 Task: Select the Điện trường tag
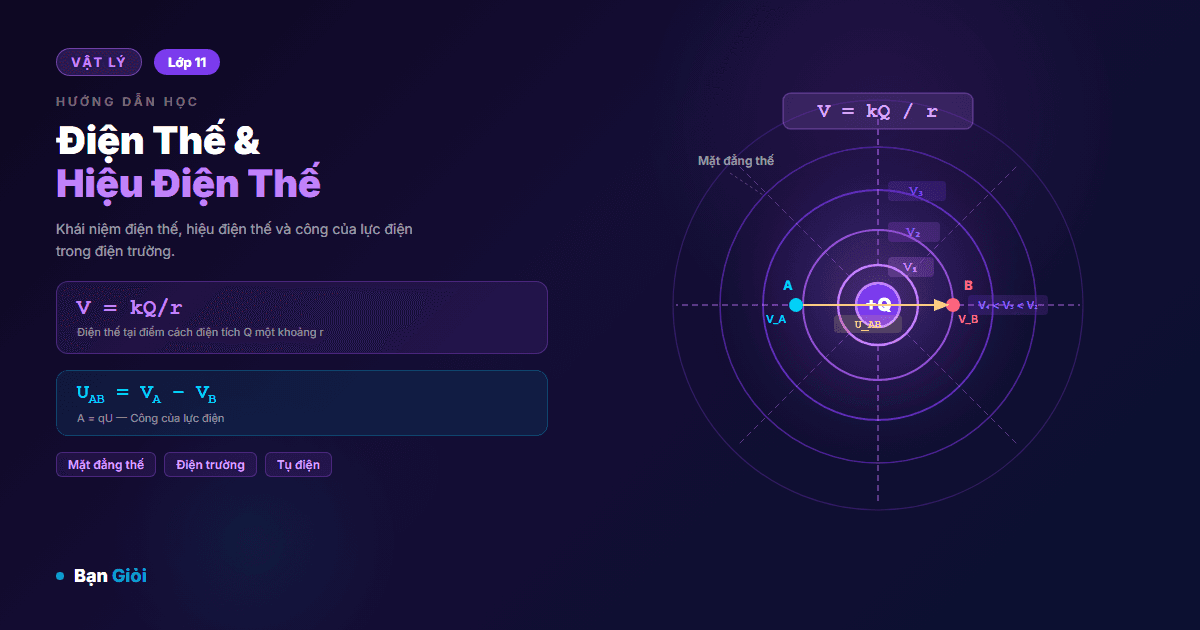tap(210, 465)
